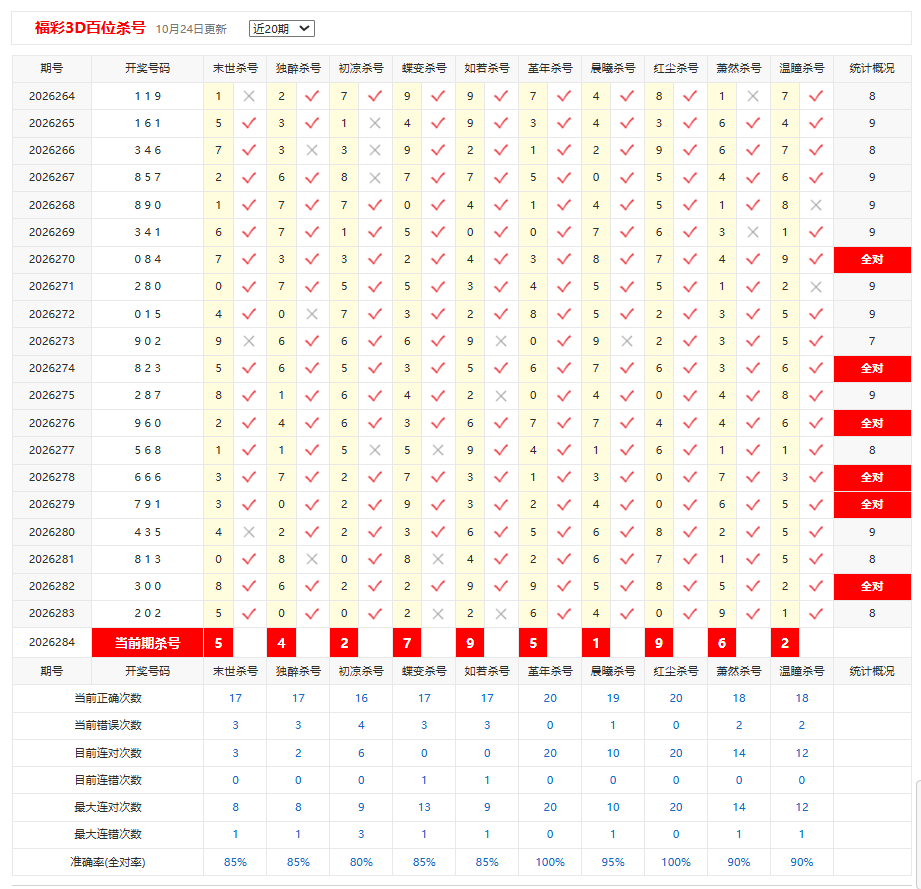921x889 pixels.
Task: Click the 蝶变杀号 check mark in row 2026276
Action: pos(438,423)
